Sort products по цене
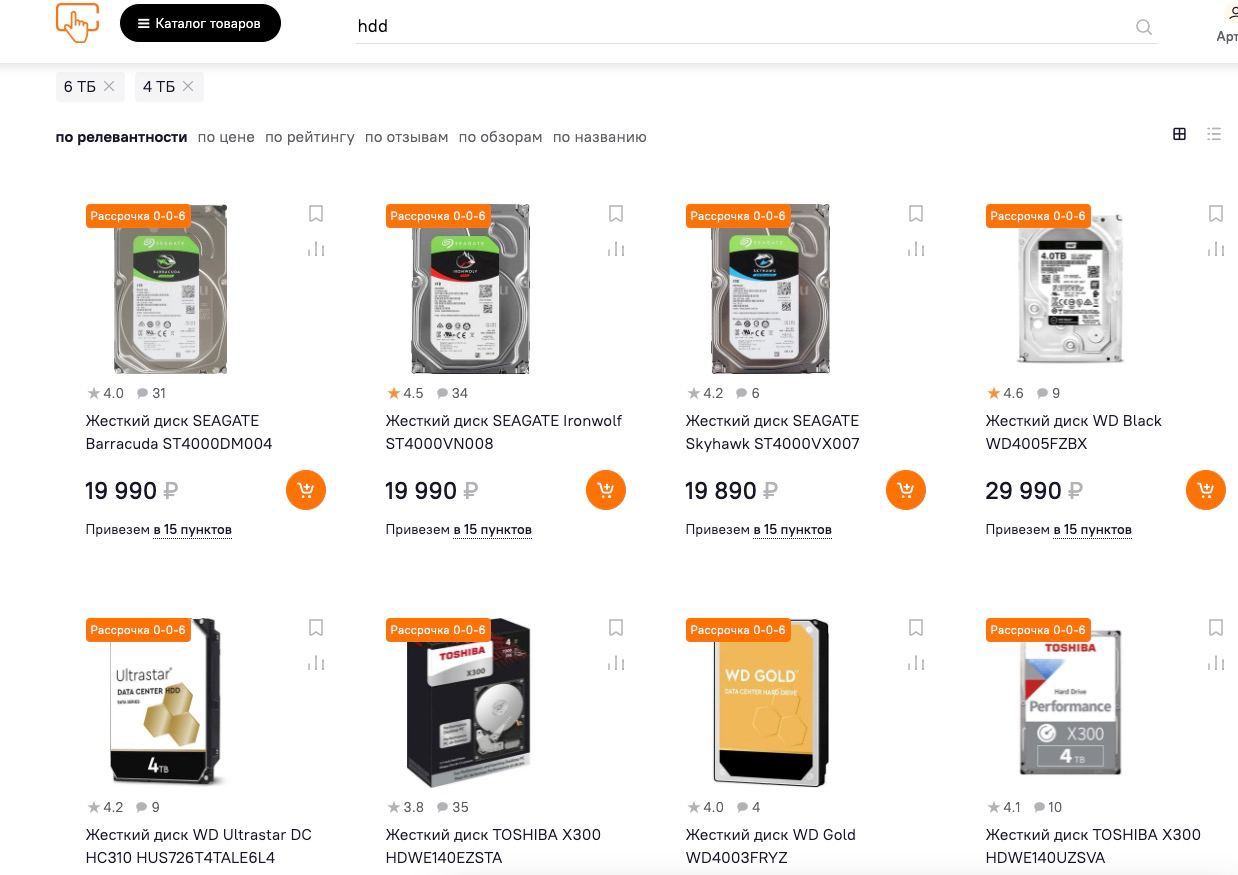The image size is (1238, 875). tap(226, 137)
